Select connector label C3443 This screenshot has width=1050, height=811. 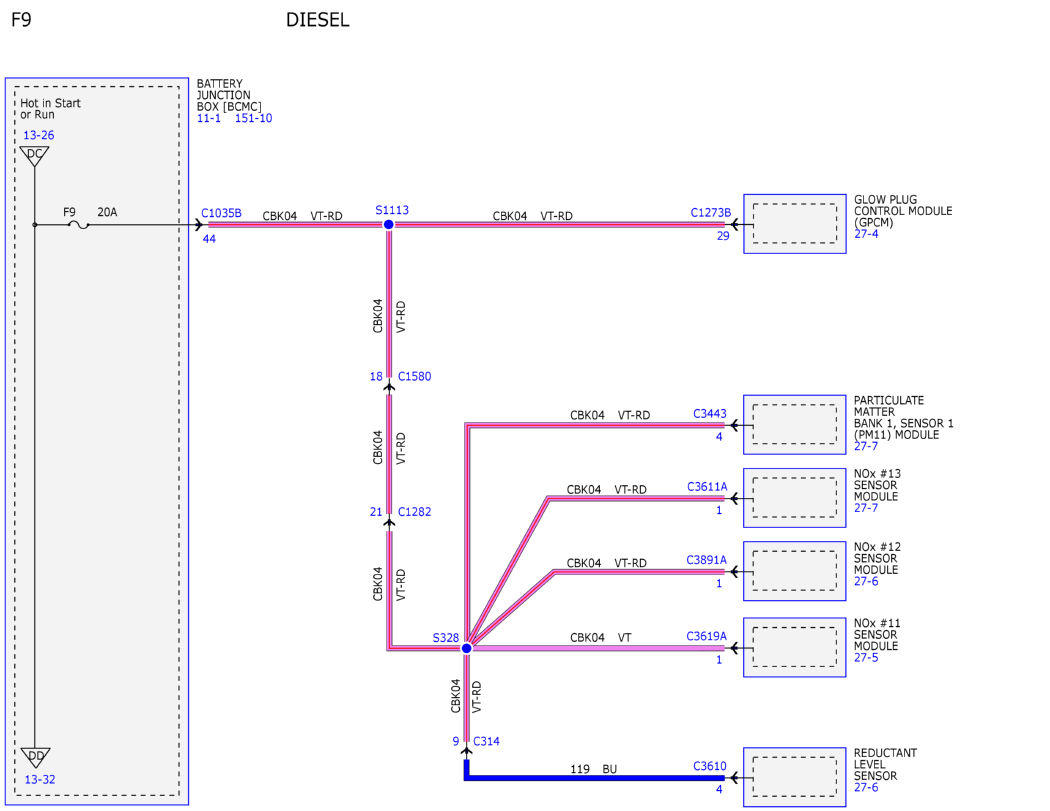tap(710, 414)
